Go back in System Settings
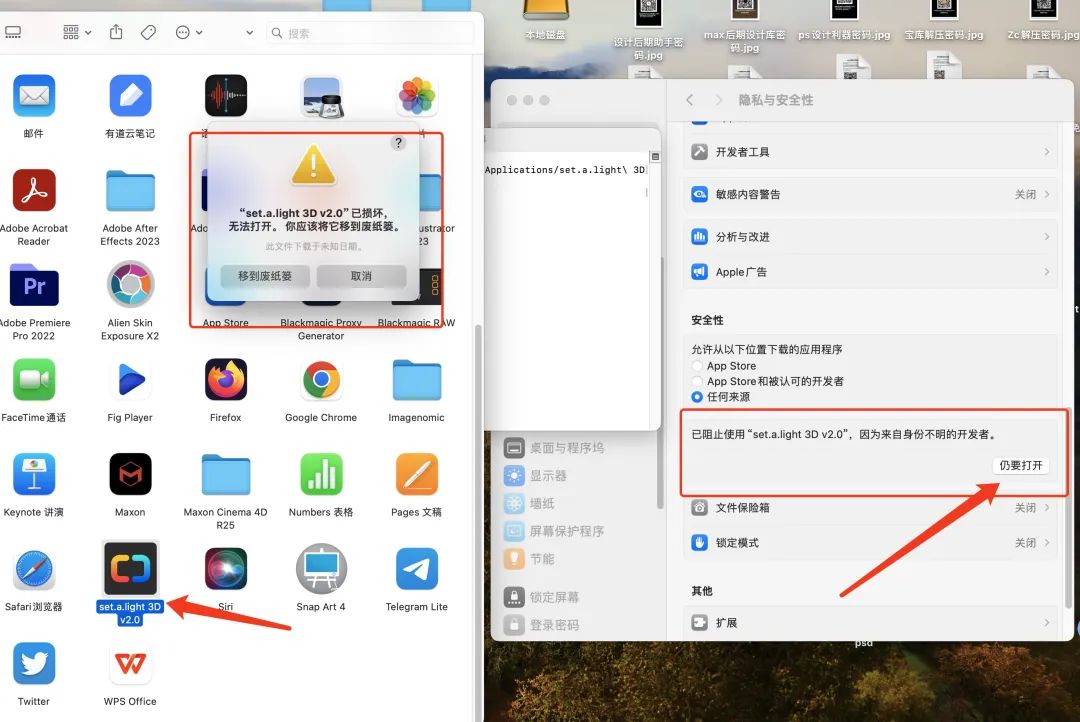Image resolution: width=1080 pixels, height=722 pixels. [689, 100]
